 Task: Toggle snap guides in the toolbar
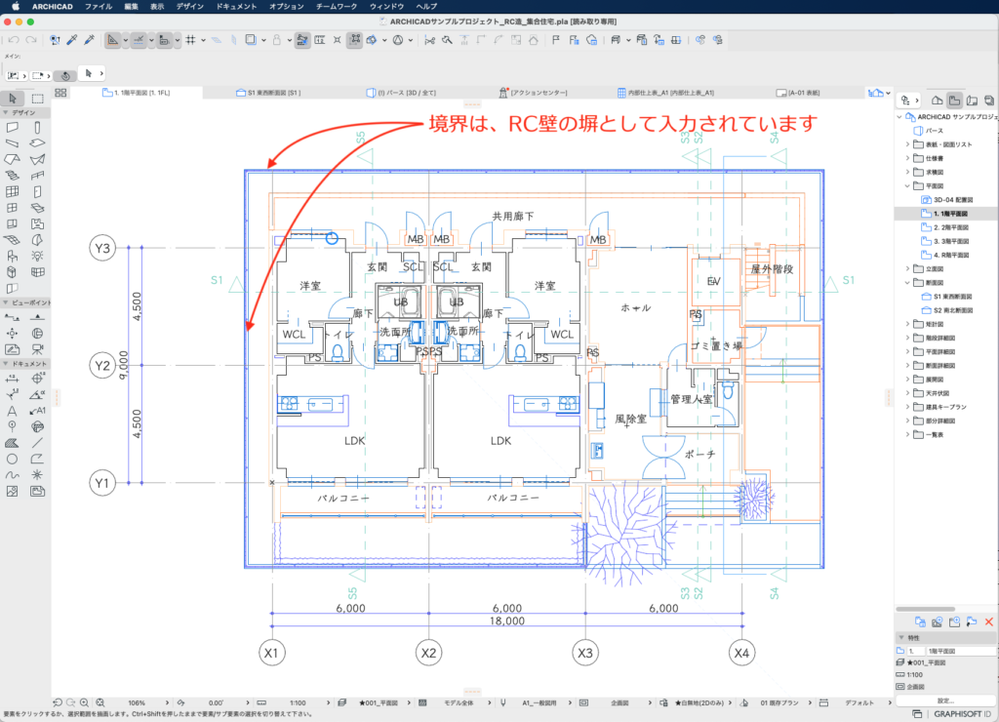point(138,40)
